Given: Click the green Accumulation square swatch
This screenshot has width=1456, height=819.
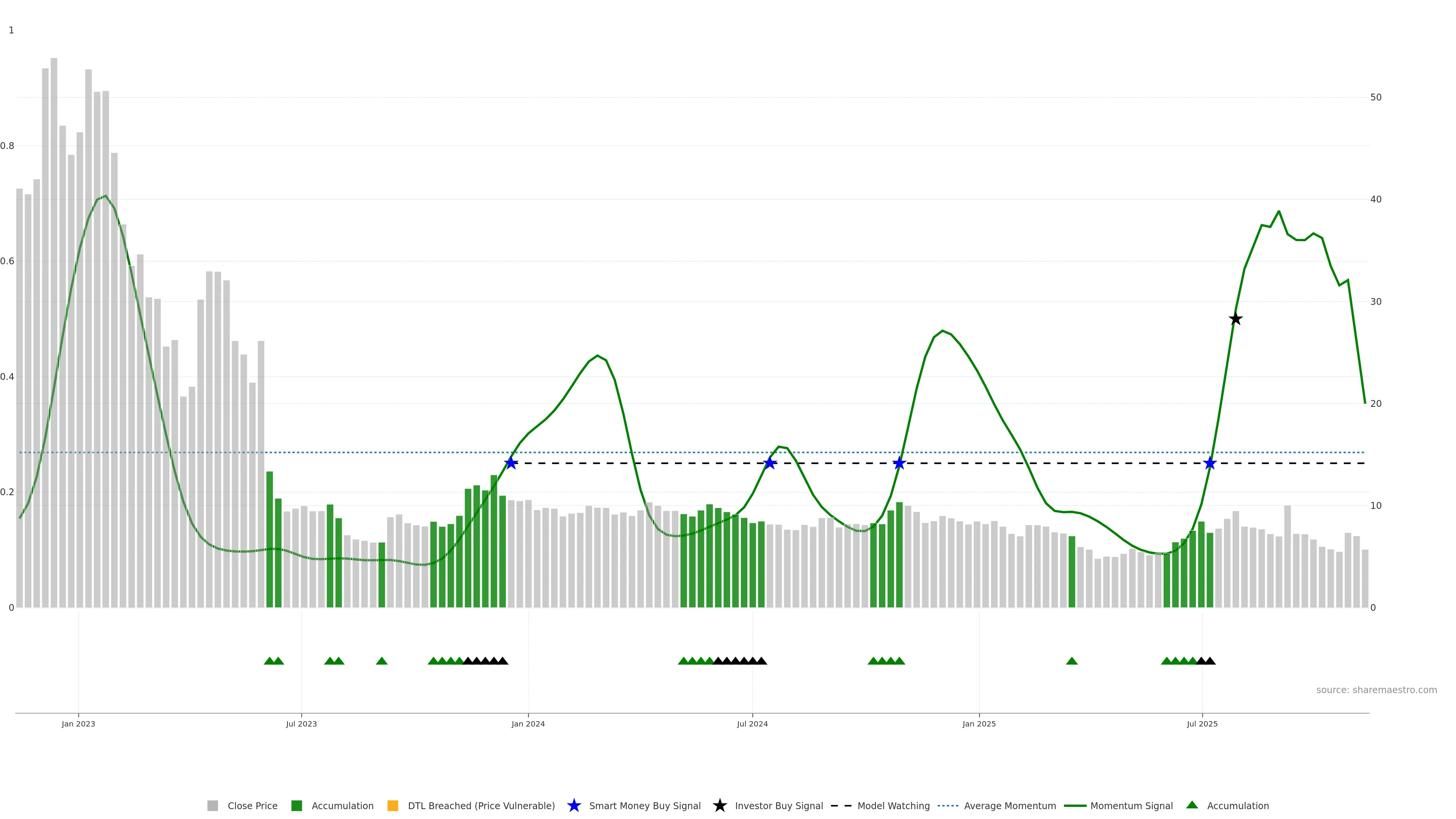Looking at the screenshot, I should point(296,805).
